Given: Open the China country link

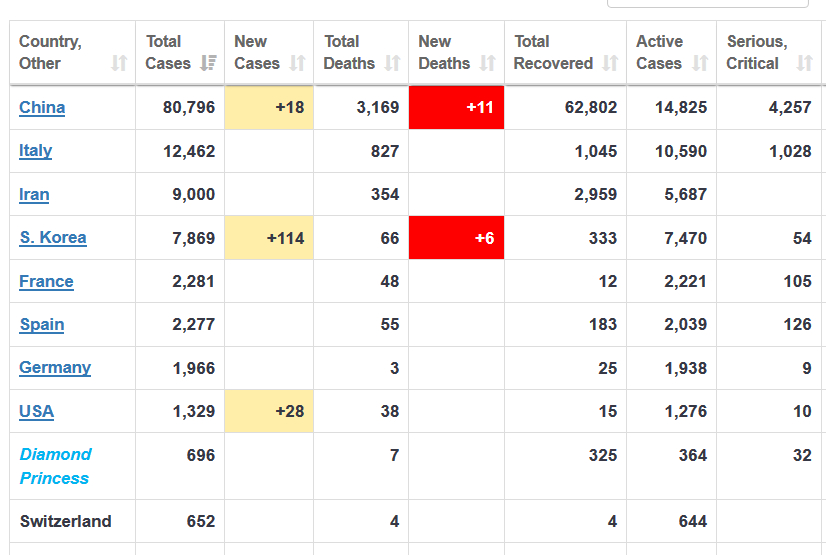Looking at the screenshot, I should click(42, 107).
